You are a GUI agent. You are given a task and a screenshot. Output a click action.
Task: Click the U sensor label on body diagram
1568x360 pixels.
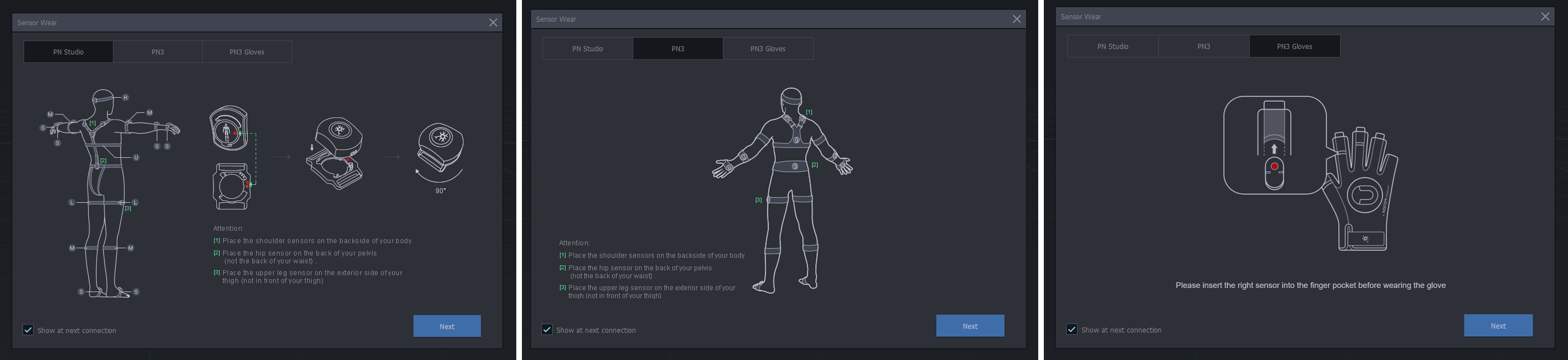[137, 157]
